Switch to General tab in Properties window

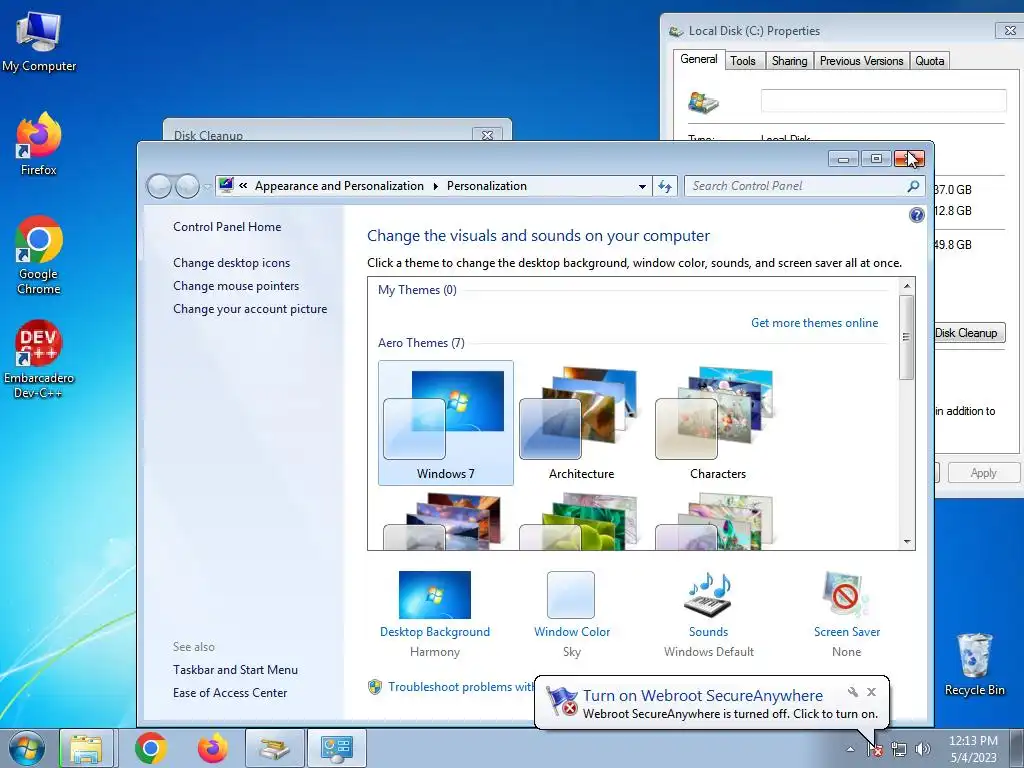699,59
